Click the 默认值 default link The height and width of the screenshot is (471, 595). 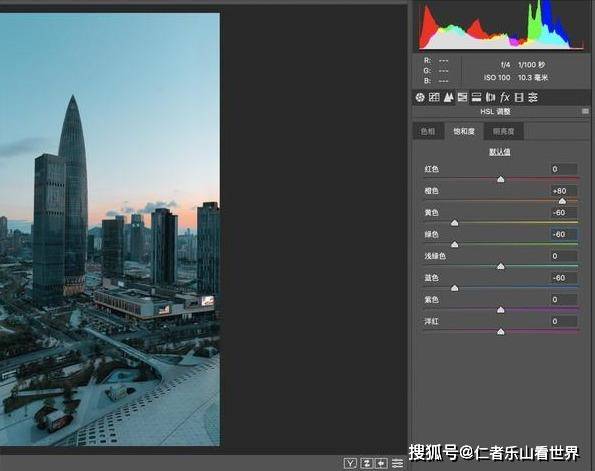499,152
